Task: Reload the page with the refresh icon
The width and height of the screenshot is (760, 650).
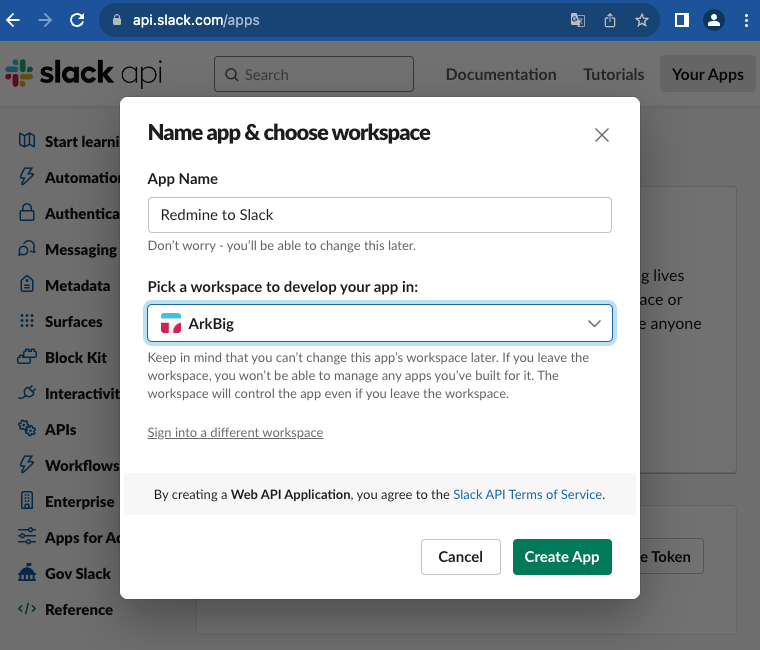Action: coord(77,20)
